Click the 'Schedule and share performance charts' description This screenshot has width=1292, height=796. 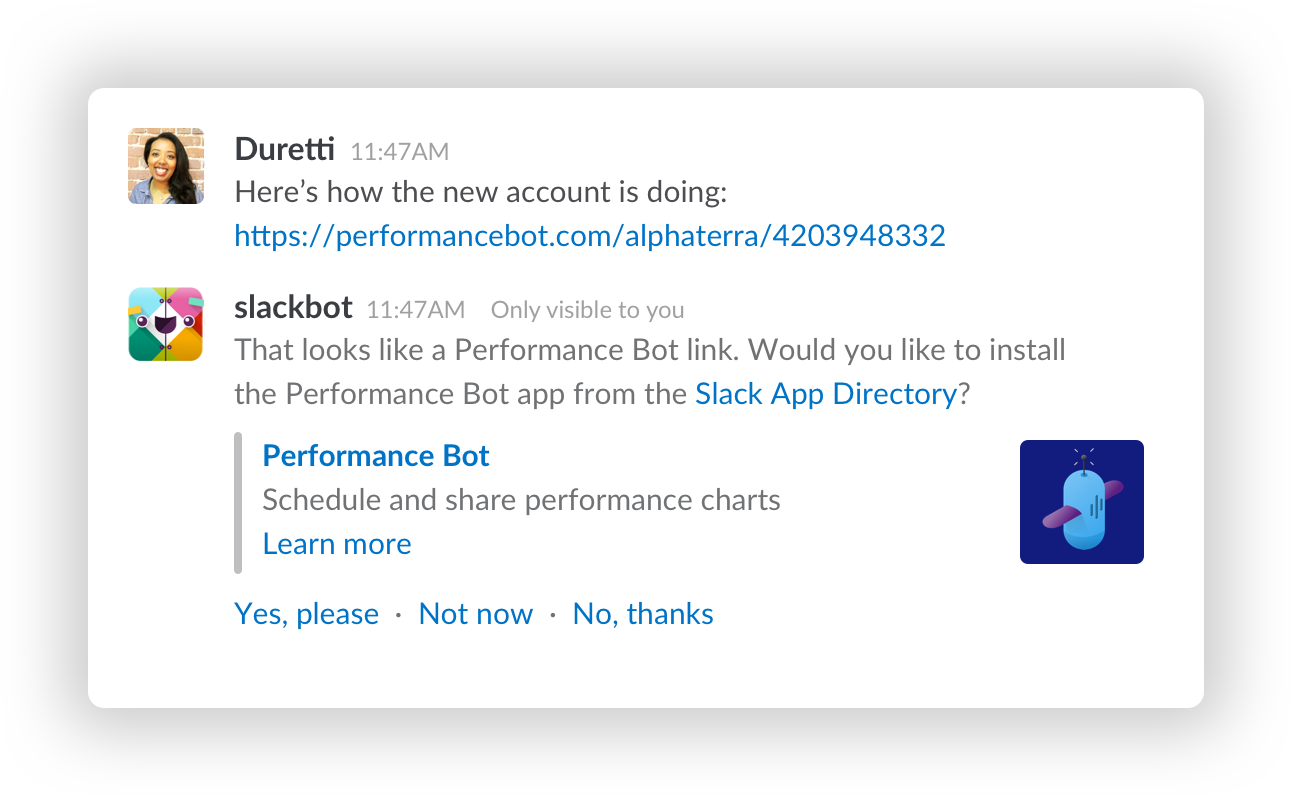[521, 500]
